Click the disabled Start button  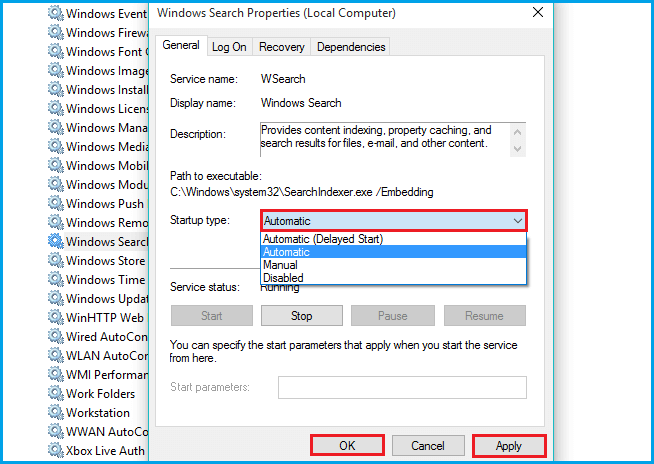[211, 316]
